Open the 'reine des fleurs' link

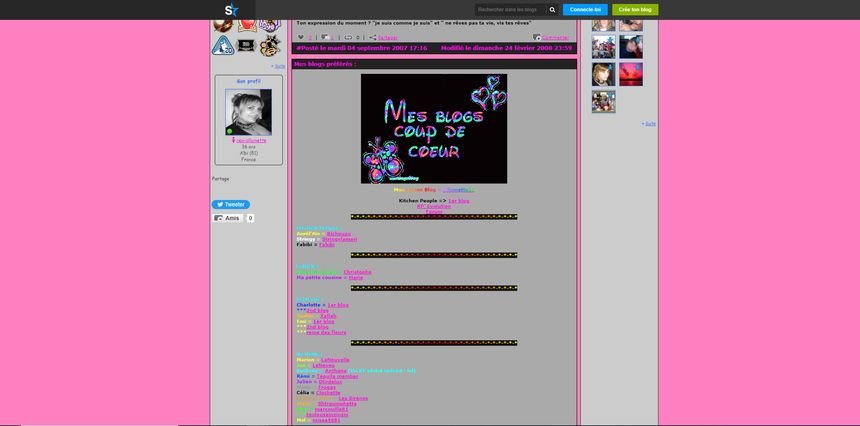326,332
